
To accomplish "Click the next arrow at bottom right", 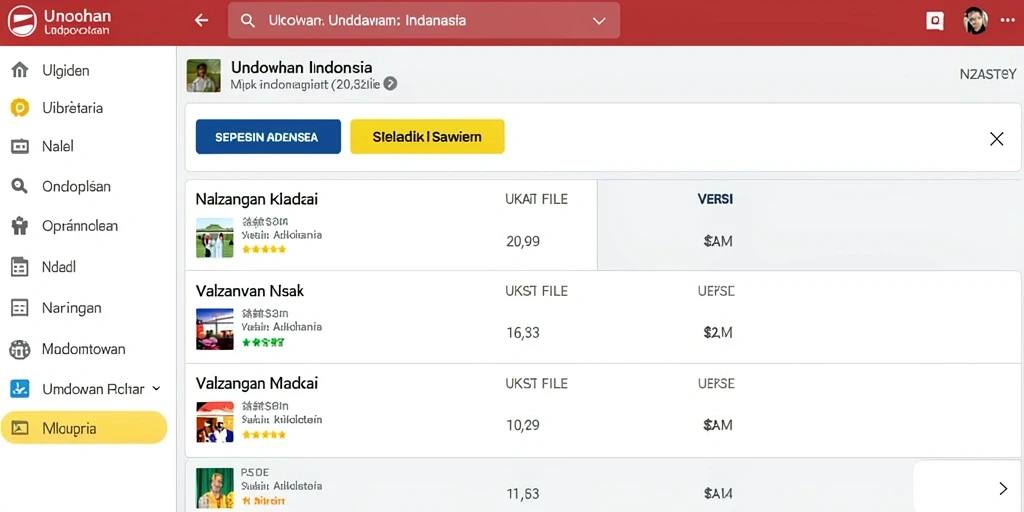I will click(x=1003, y=488).
